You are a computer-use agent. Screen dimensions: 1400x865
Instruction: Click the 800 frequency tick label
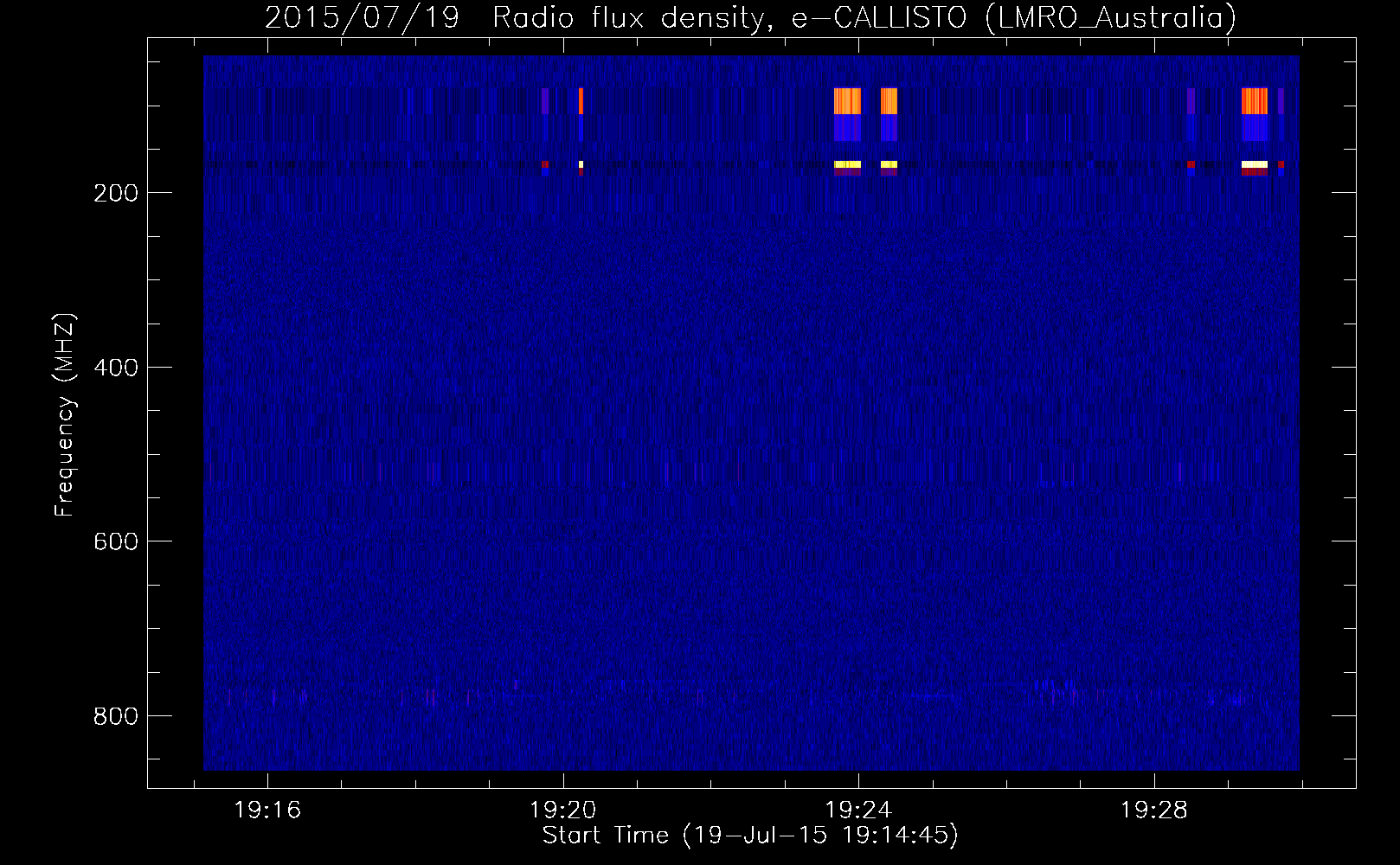[x=116, y=716]
